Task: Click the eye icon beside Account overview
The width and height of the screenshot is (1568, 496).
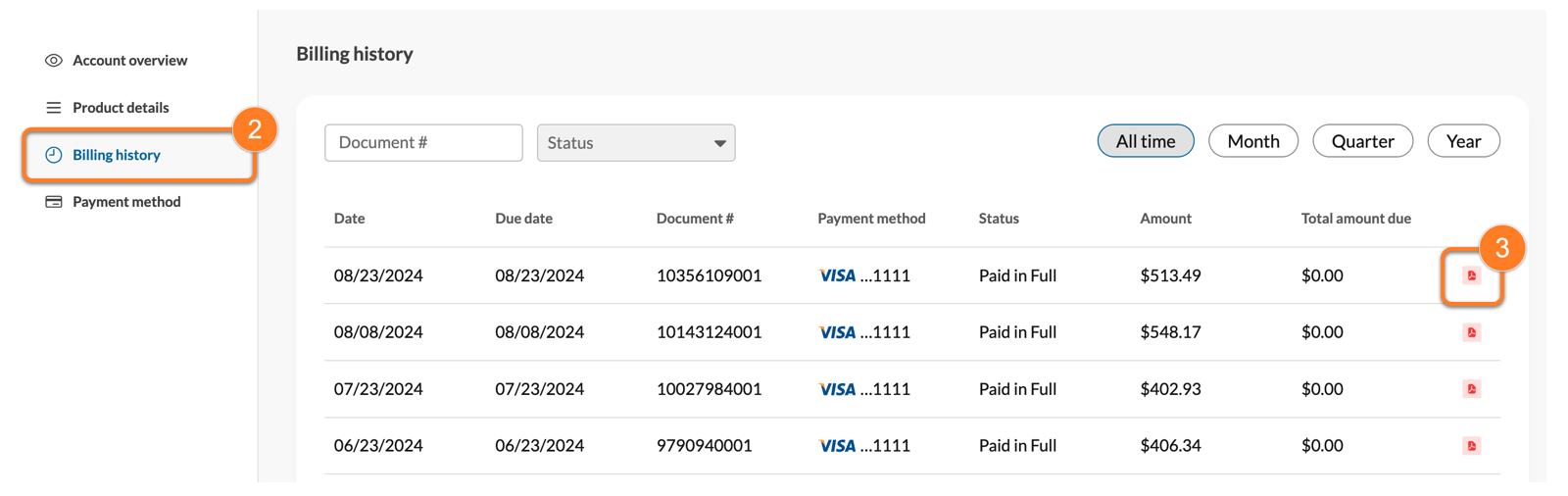Action: pyautogui.click(x=54, y=61)
